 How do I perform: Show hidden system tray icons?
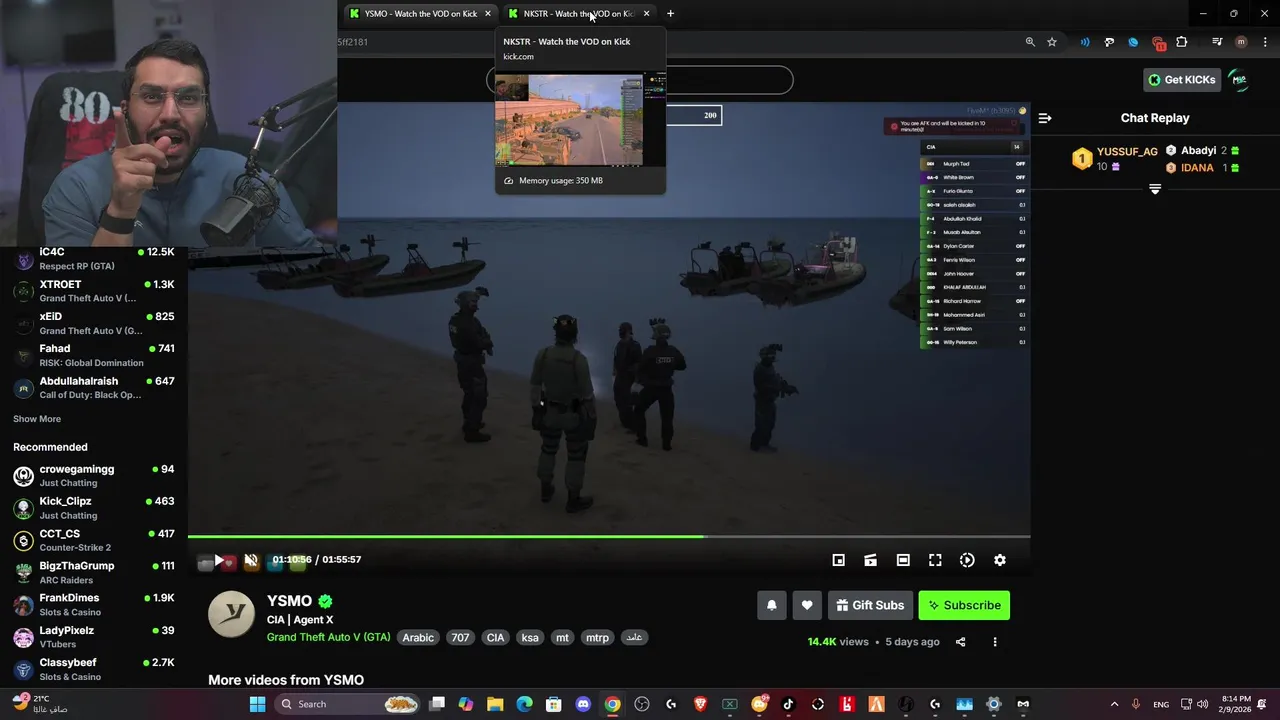[1114, 704]
